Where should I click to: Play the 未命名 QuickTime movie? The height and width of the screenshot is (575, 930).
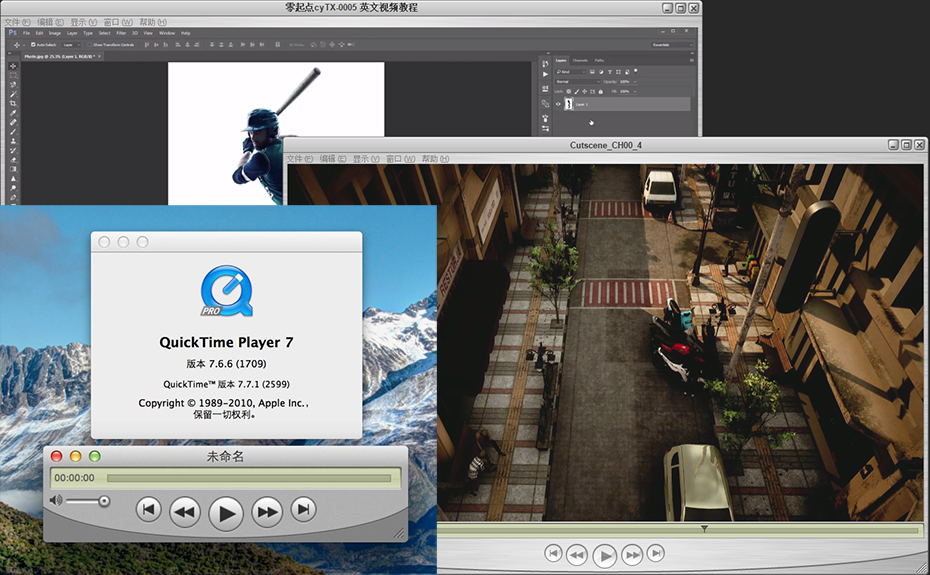click(x=226, y=513)
